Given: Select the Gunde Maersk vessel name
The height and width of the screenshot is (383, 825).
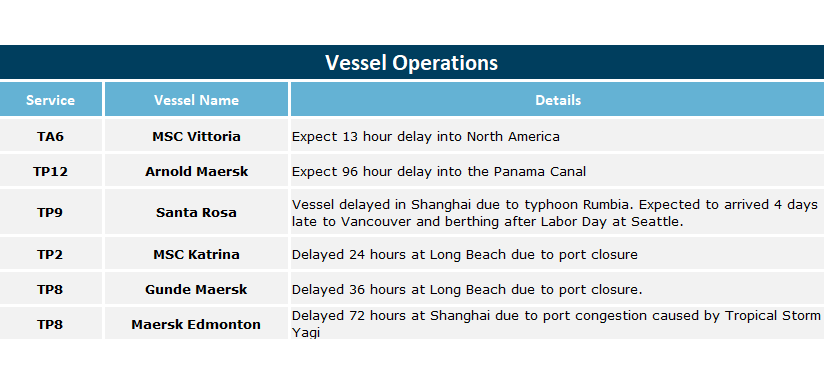Looking at the screenshot, I should (x=196, y=289).
